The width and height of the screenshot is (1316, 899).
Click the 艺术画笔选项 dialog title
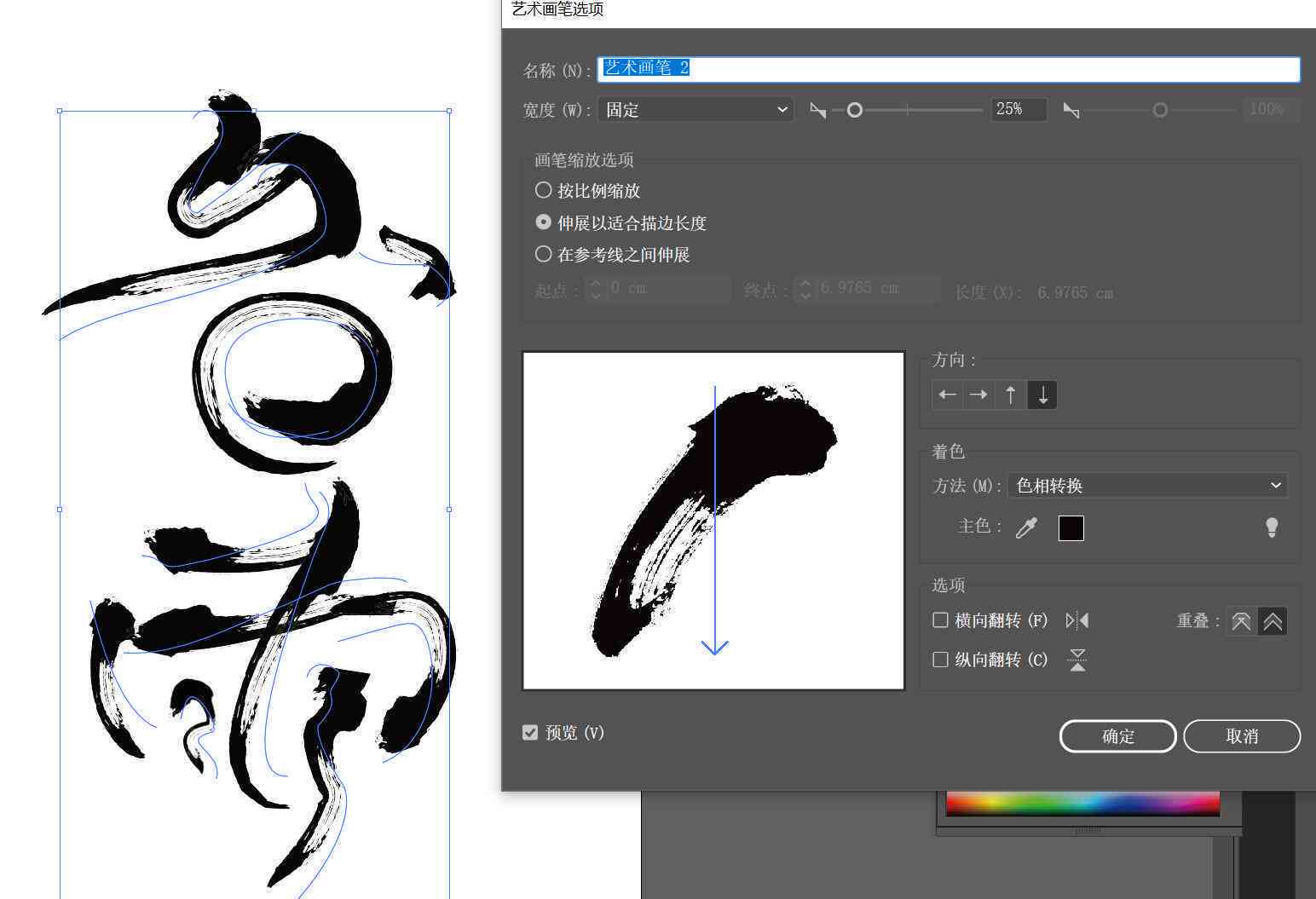tap(557, 9)
